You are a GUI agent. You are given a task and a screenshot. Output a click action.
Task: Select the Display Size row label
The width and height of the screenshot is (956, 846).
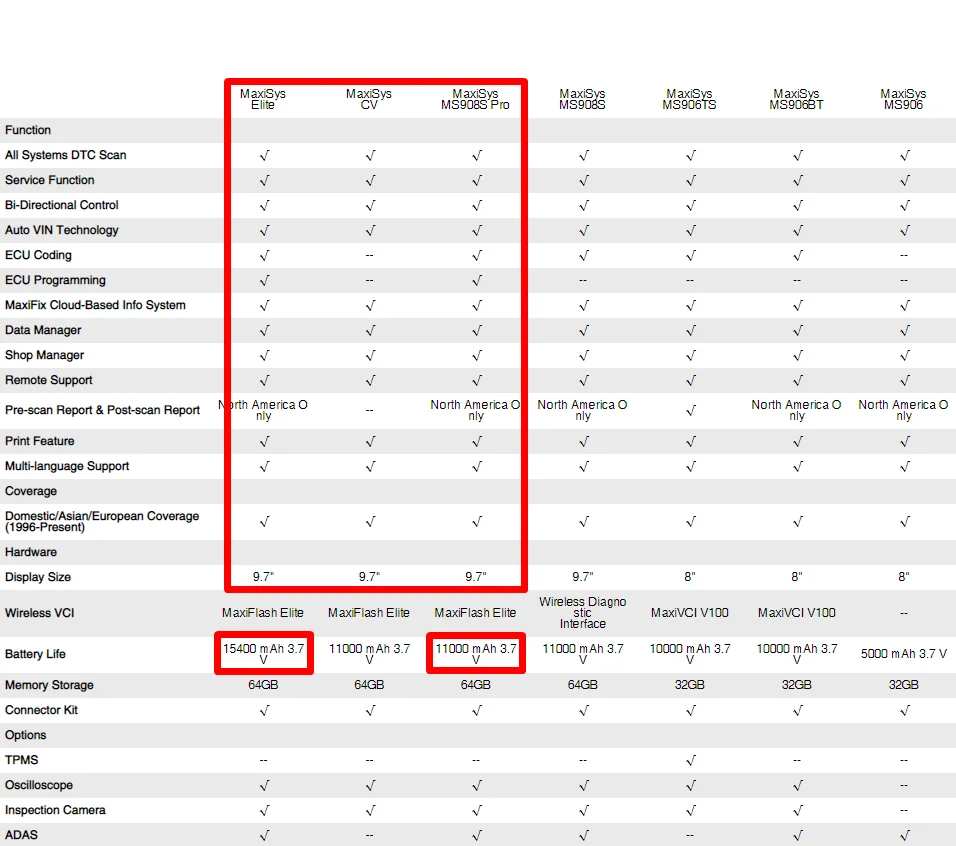(x=38, y=577)
